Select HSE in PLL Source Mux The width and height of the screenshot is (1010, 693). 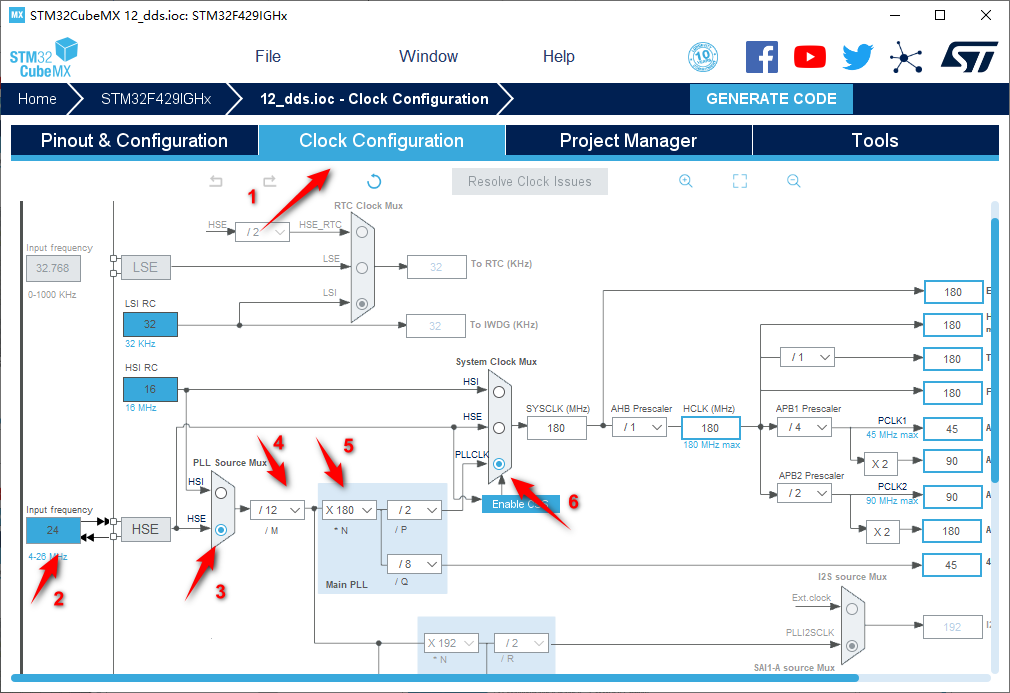click(x=221, y=529)
